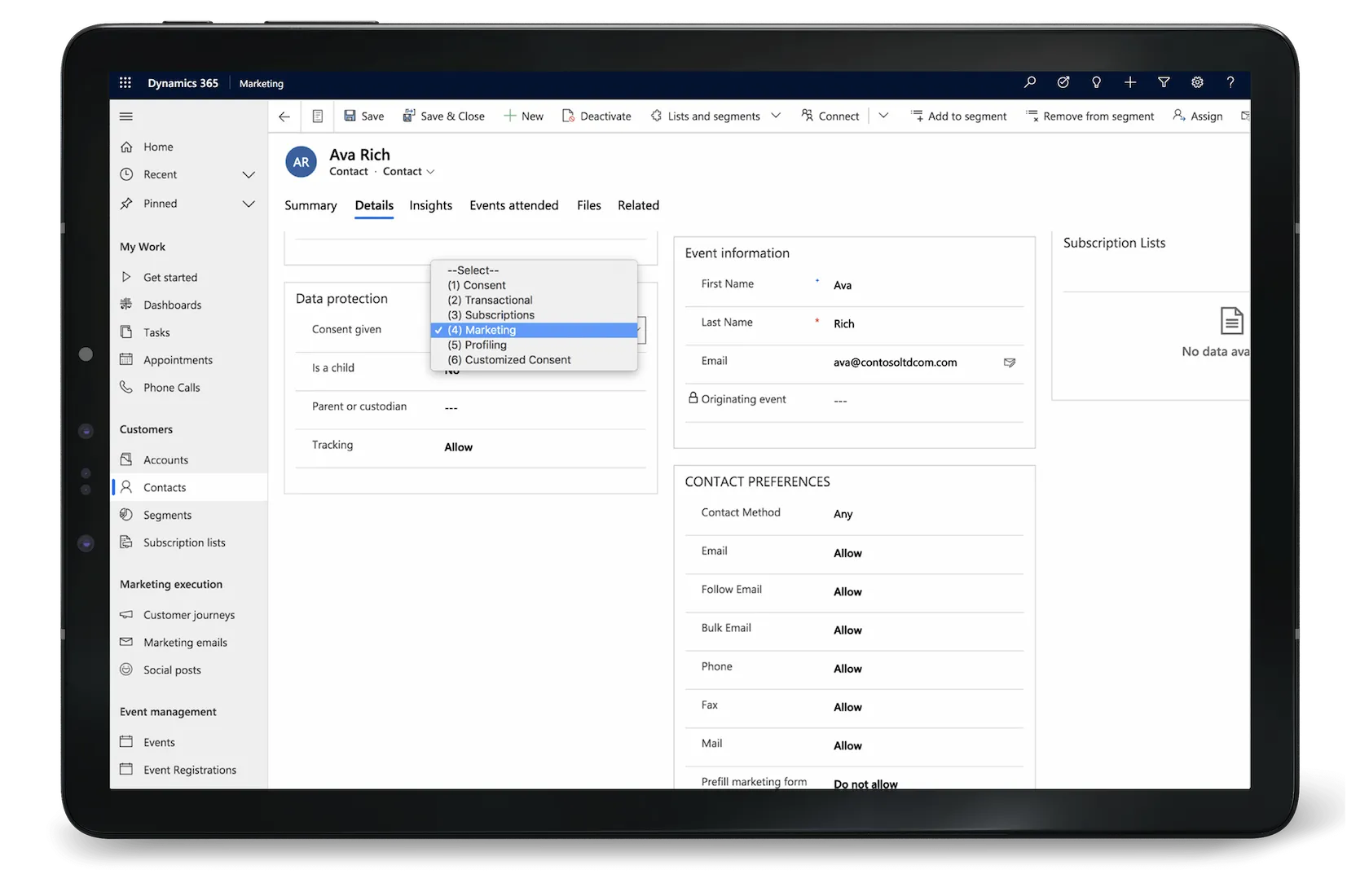Click the Last Name field Rich
The image size is (1369, 896).
click(843, 324)
